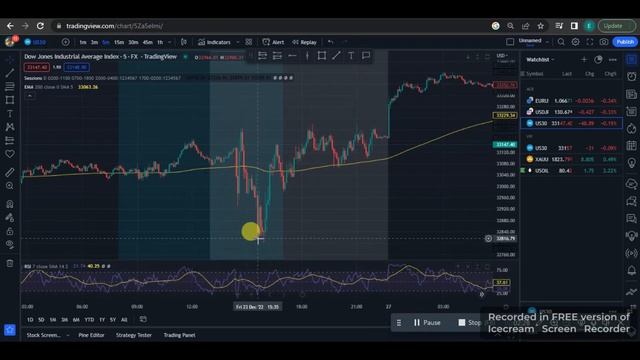
Task: Start bar Replay mode
Action: 304,42
